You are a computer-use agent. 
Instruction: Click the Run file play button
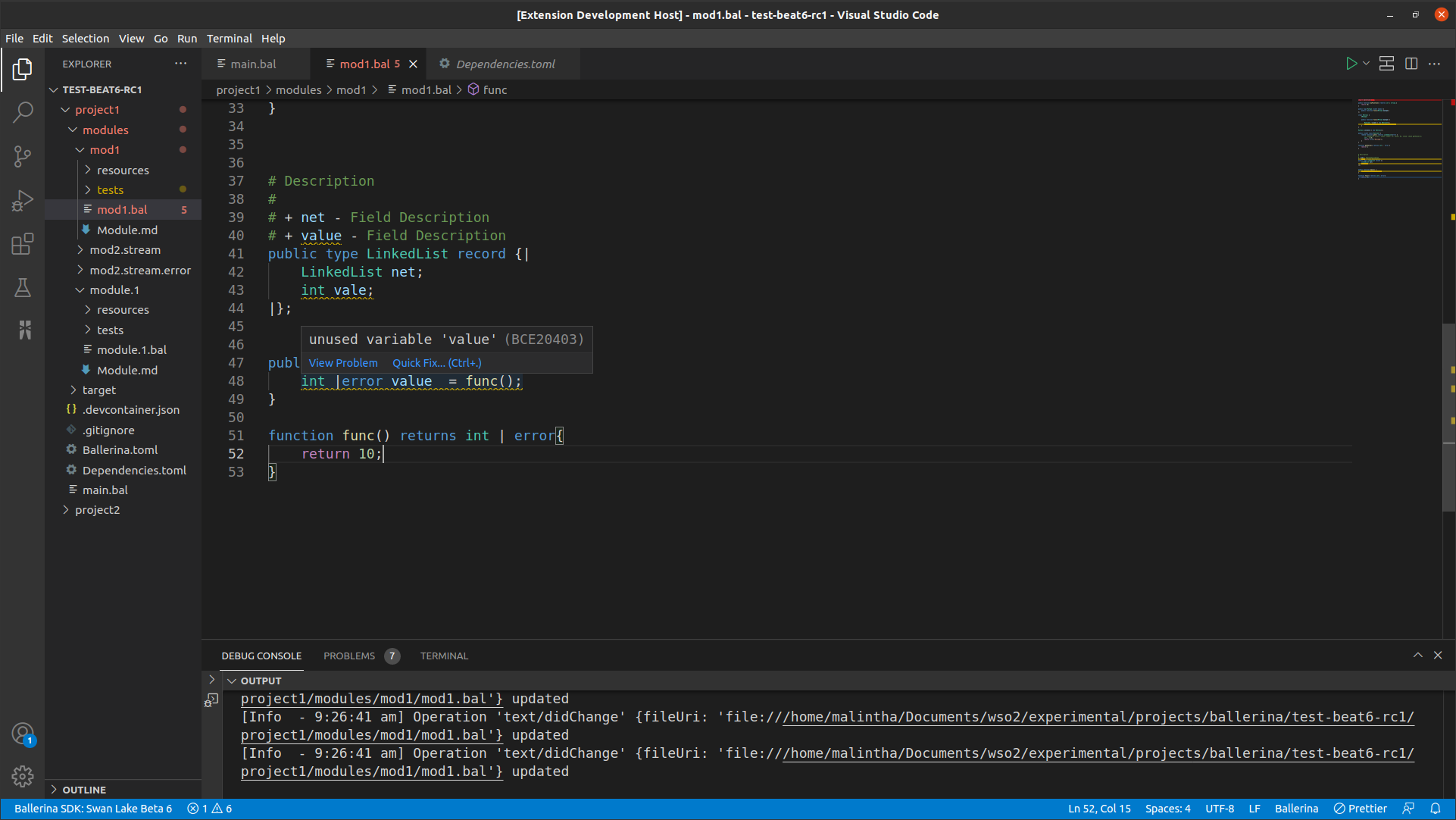point(1351,64)
